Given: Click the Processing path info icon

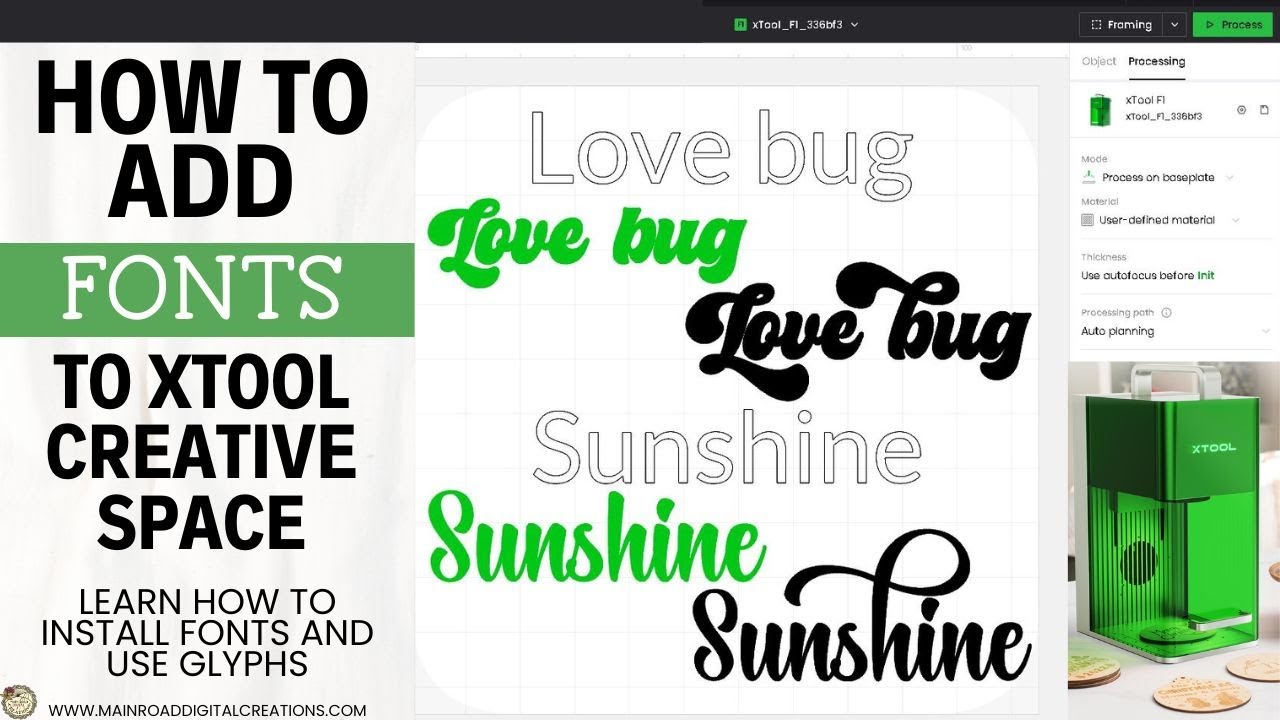Looking at the screenshot, I should (1166, 312).
